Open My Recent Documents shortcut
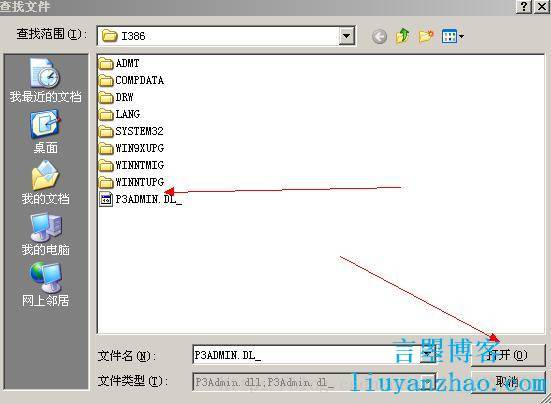The width and height of the screenshot is (551, 404). point(46,80)
